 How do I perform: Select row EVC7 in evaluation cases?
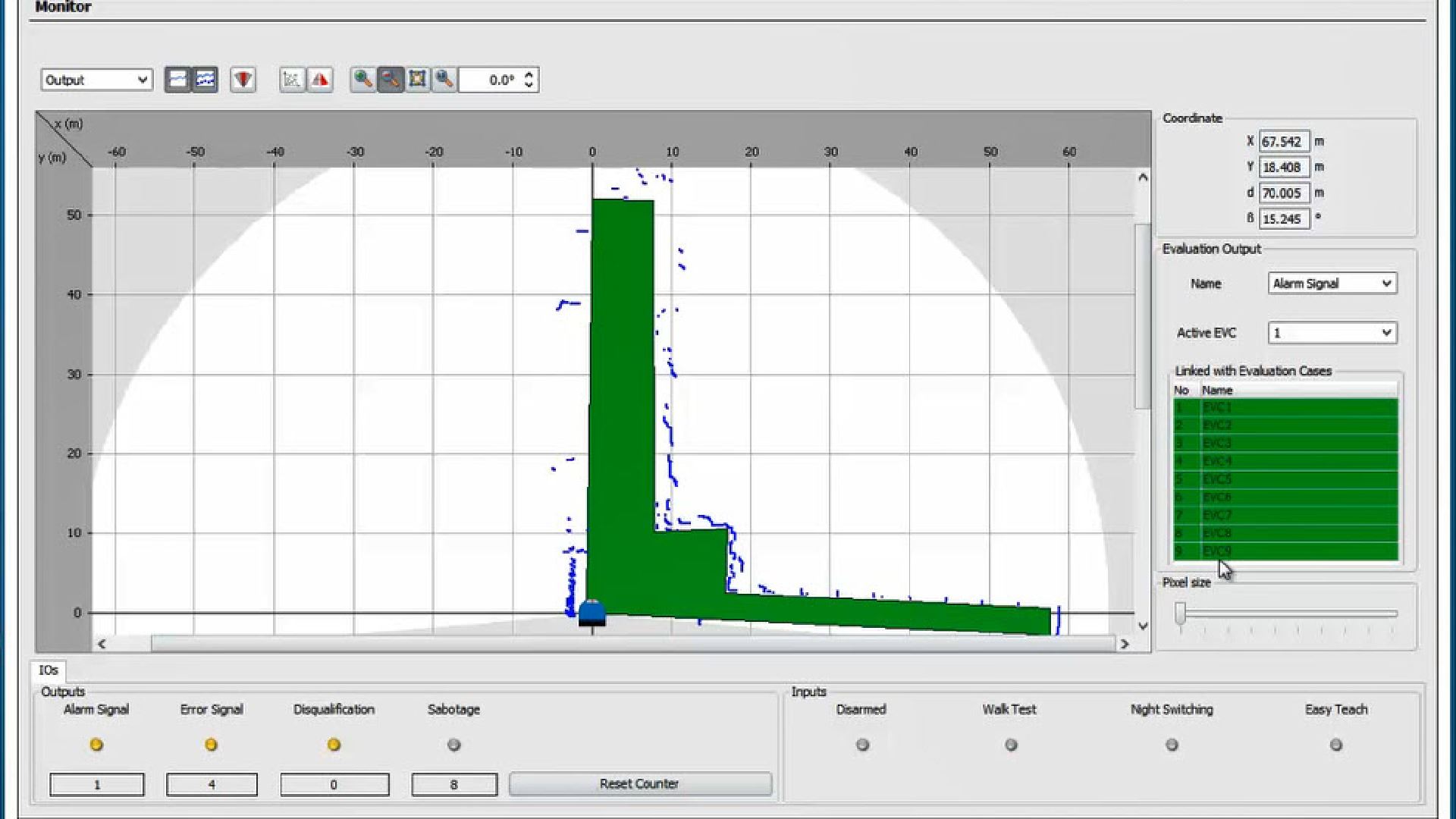[x=1285, y=515]
